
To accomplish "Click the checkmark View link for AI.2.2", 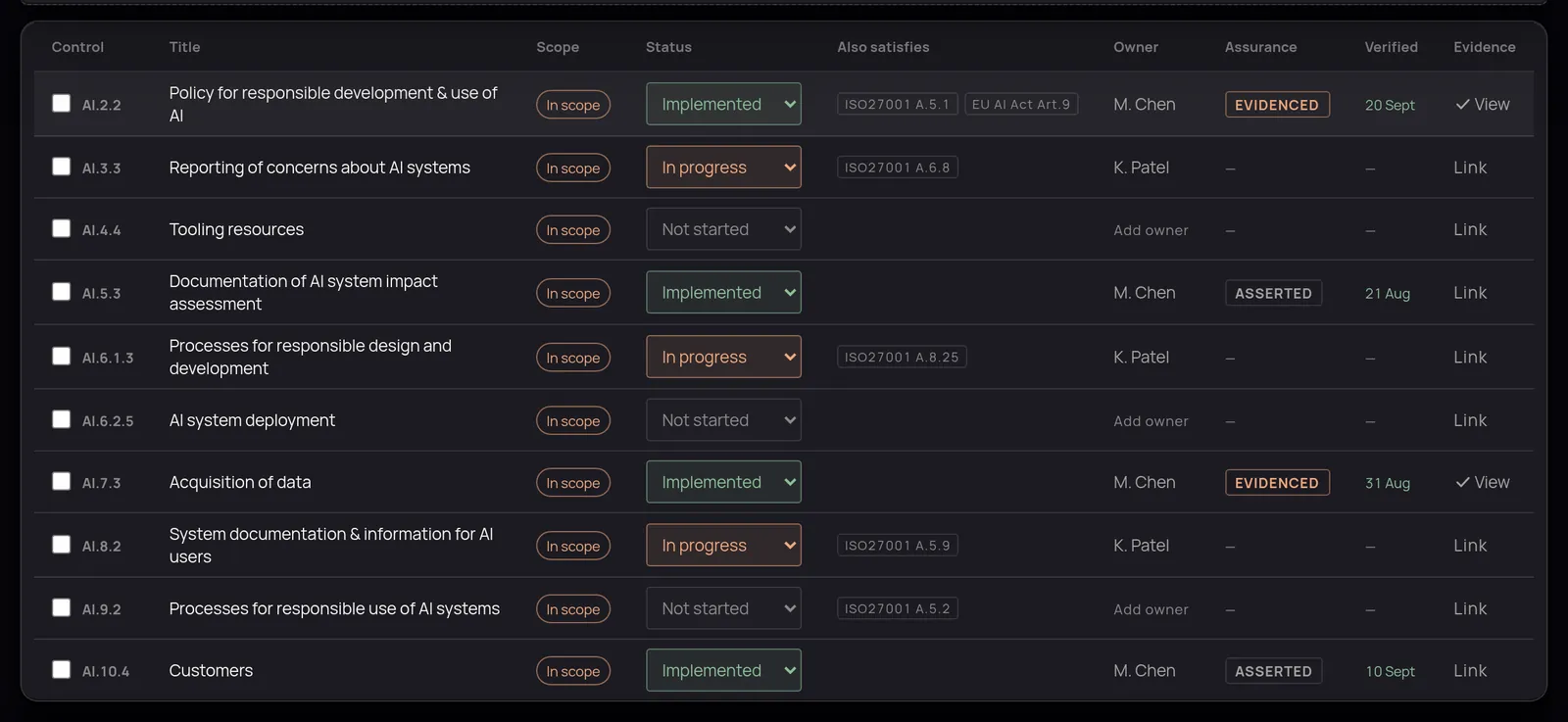I will pos(1482,105).
